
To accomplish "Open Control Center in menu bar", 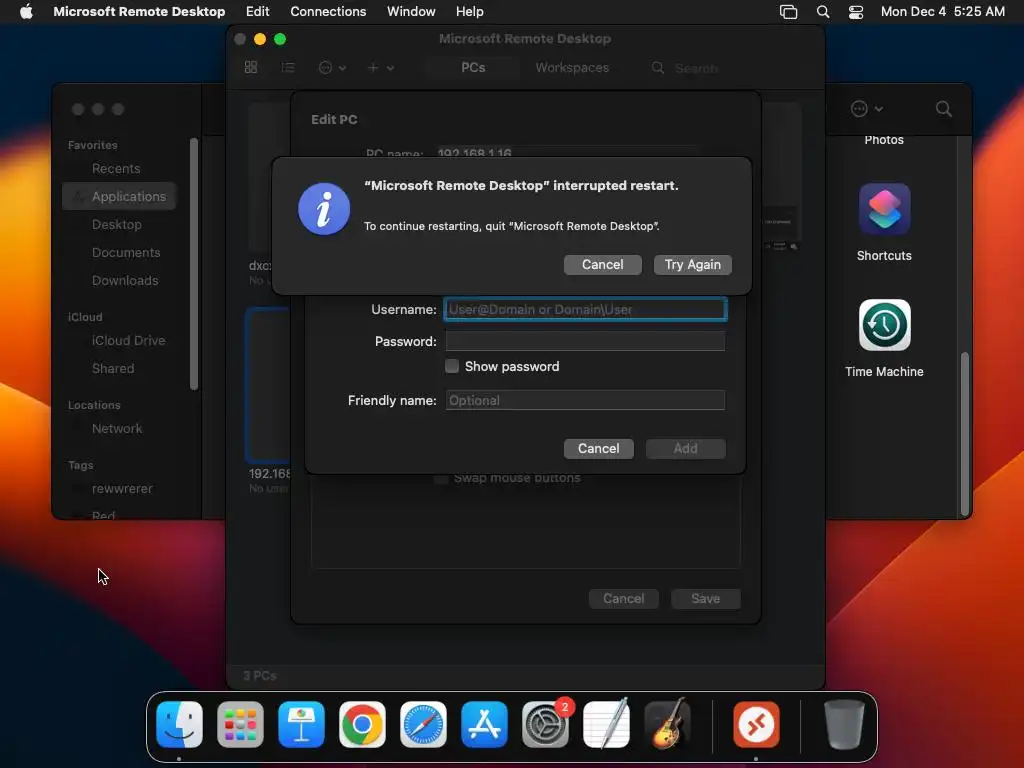I will tap(856, 12).
